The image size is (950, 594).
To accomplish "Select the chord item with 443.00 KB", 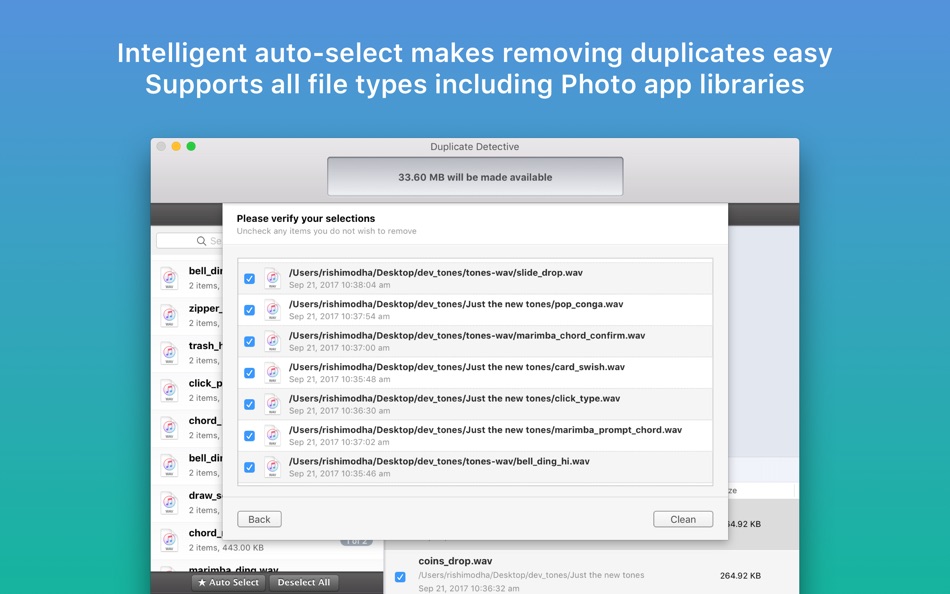I will [267, 539].
